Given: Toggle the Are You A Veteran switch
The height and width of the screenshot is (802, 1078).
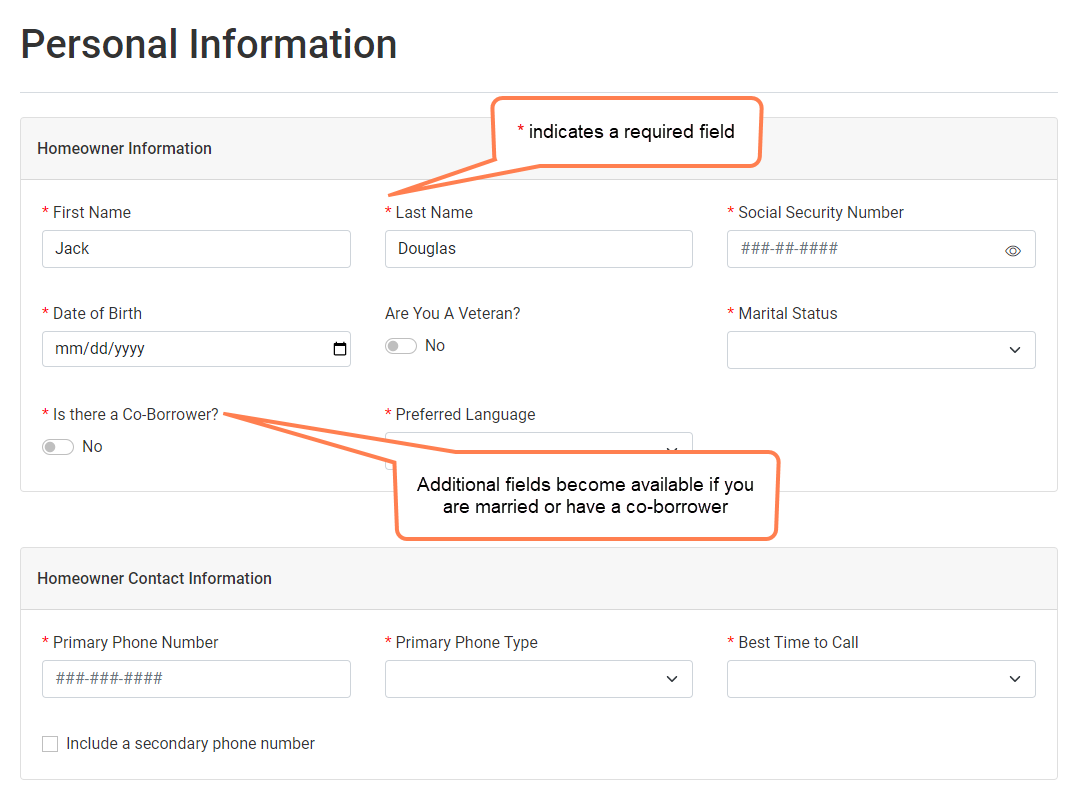Looking at the screenshot, I should pyautogui.click(x=401, y=346).
